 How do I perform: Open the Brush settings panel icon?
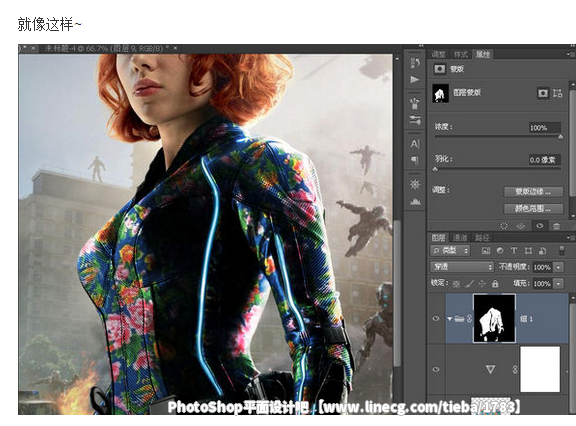coord(415,120)
